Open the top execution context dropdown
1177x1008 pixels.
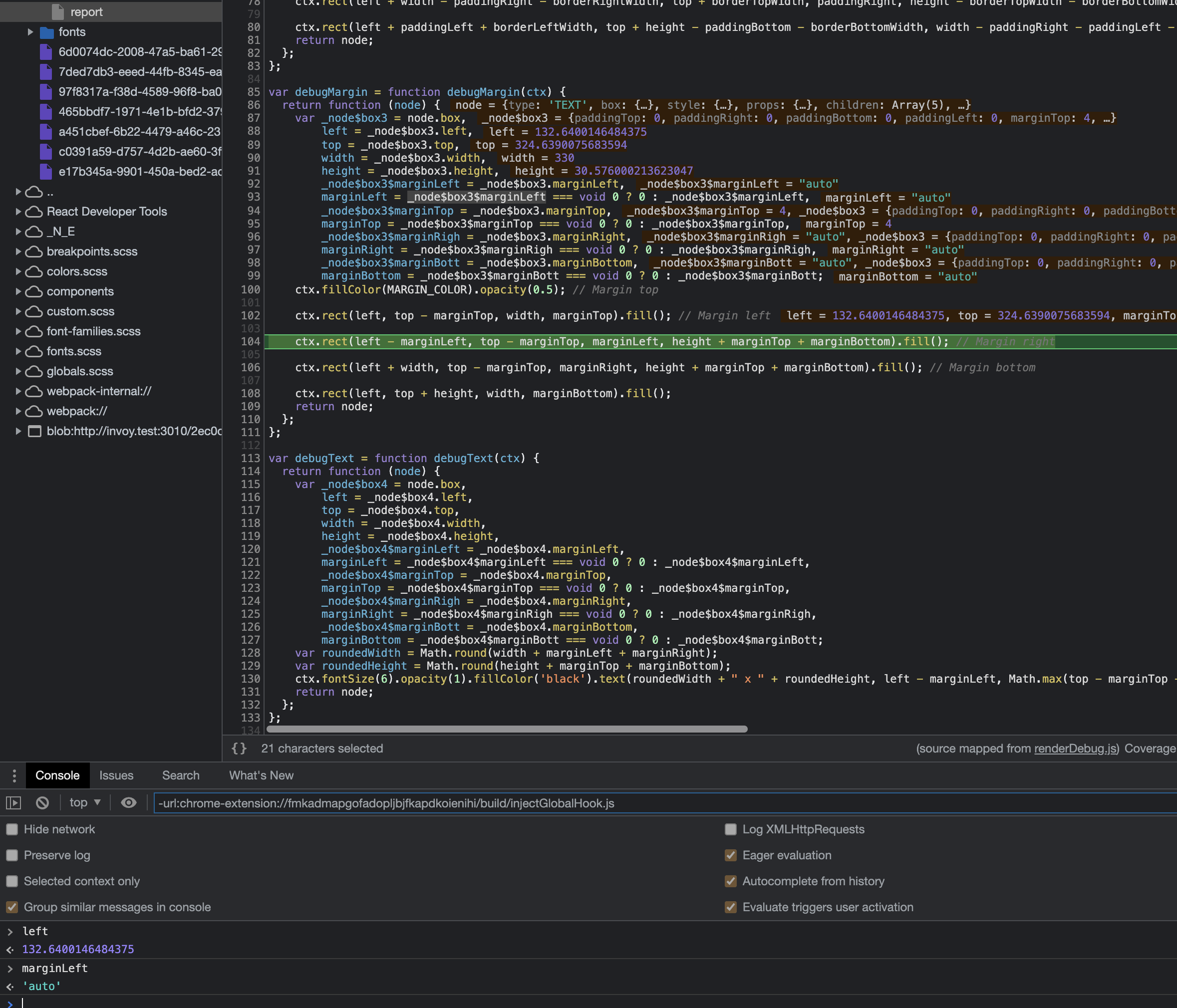(x=84, y=802)
